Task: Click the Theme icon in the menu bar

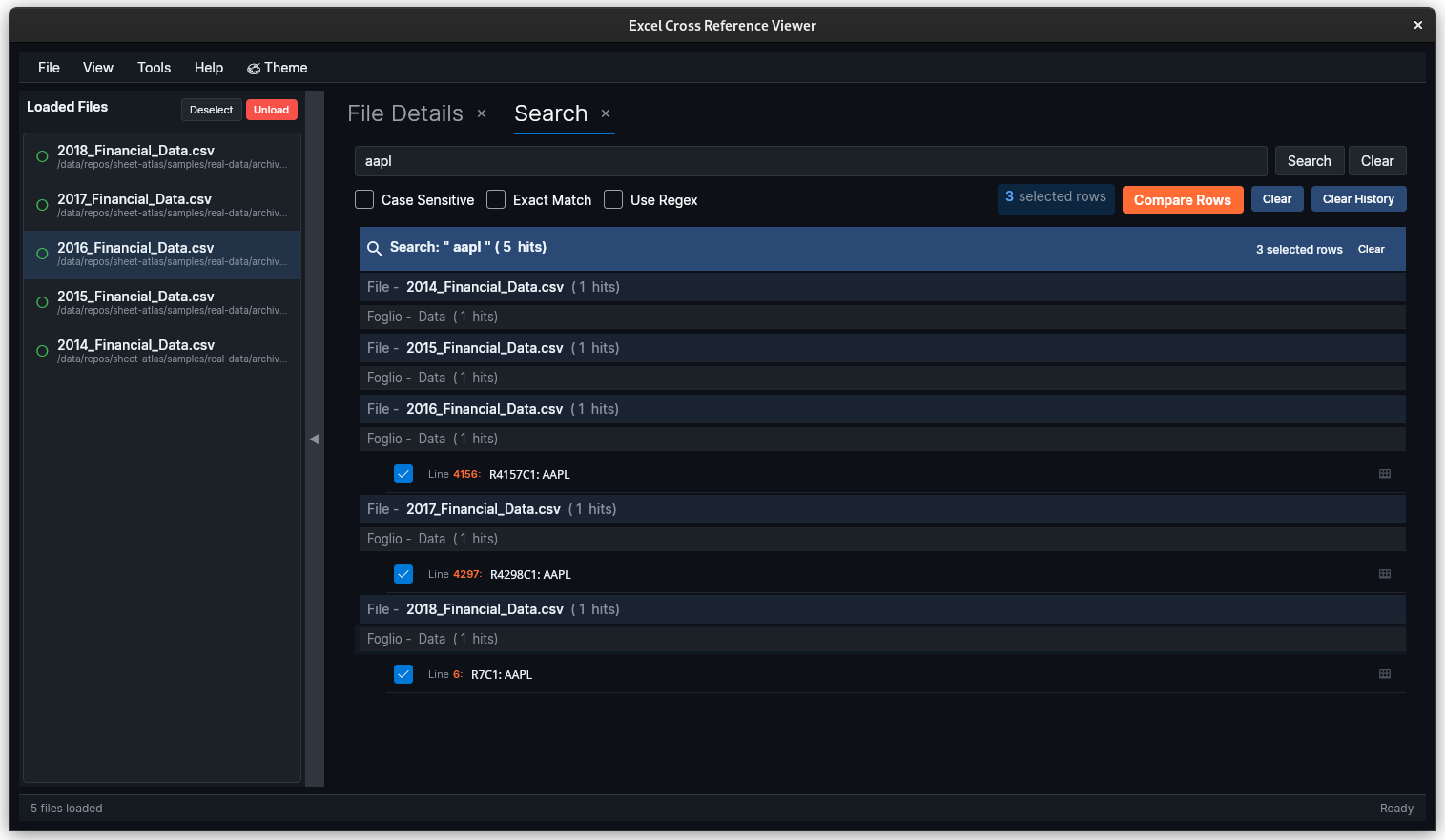Action: [253, 68]
